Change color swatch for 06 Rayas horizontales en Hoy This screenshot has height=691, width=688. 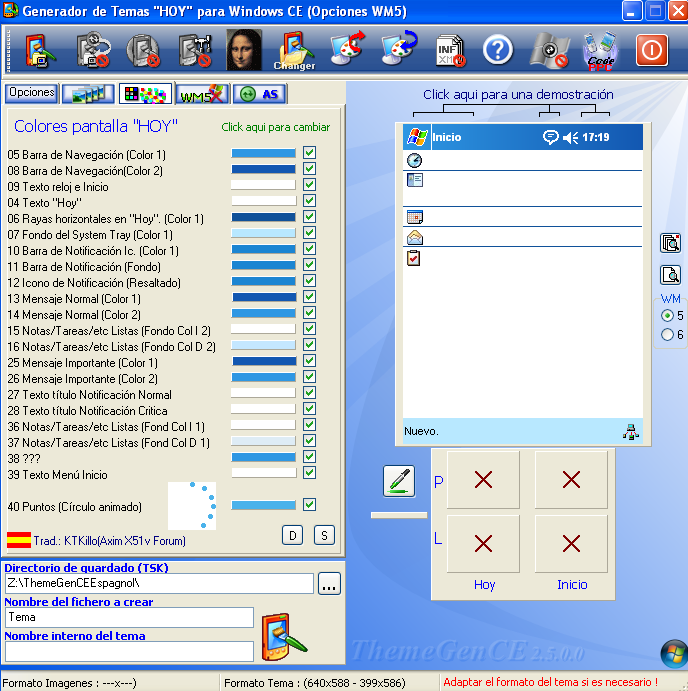[x=264, y=217]
